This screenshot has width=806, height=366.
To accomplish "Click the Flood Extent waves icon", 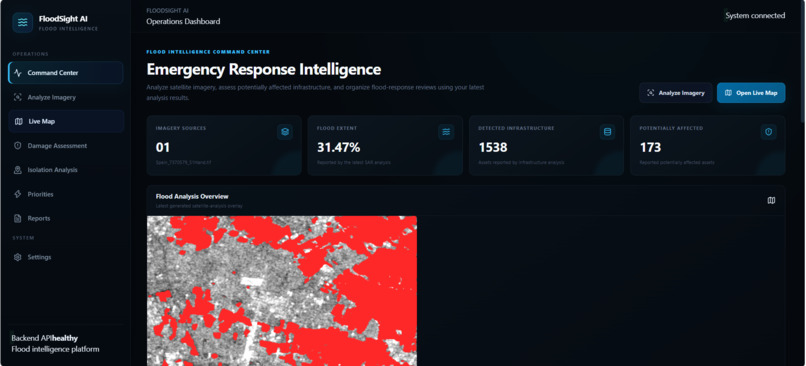I will [446, 132].
